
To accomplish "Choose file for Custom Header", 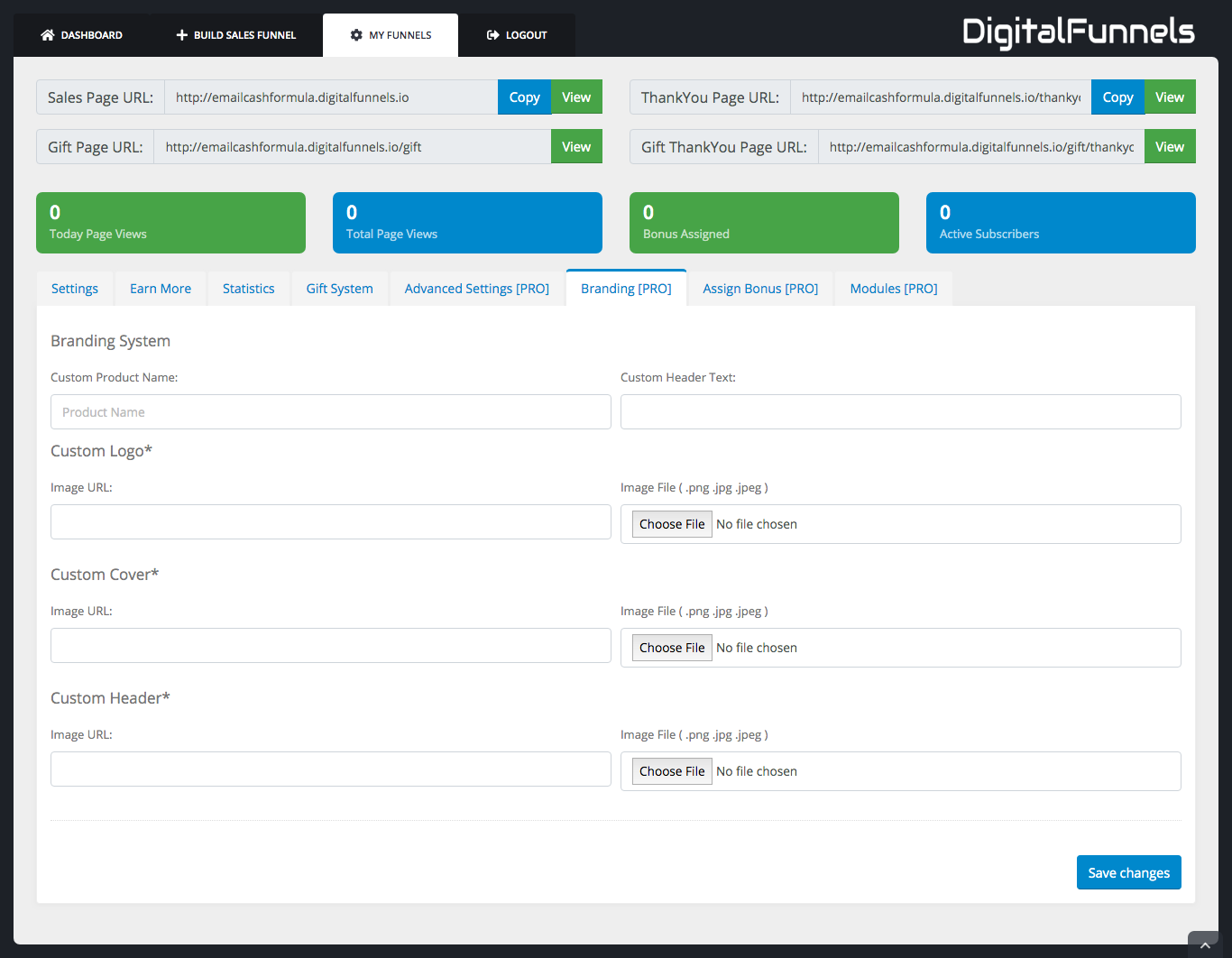I will (672, 771).
